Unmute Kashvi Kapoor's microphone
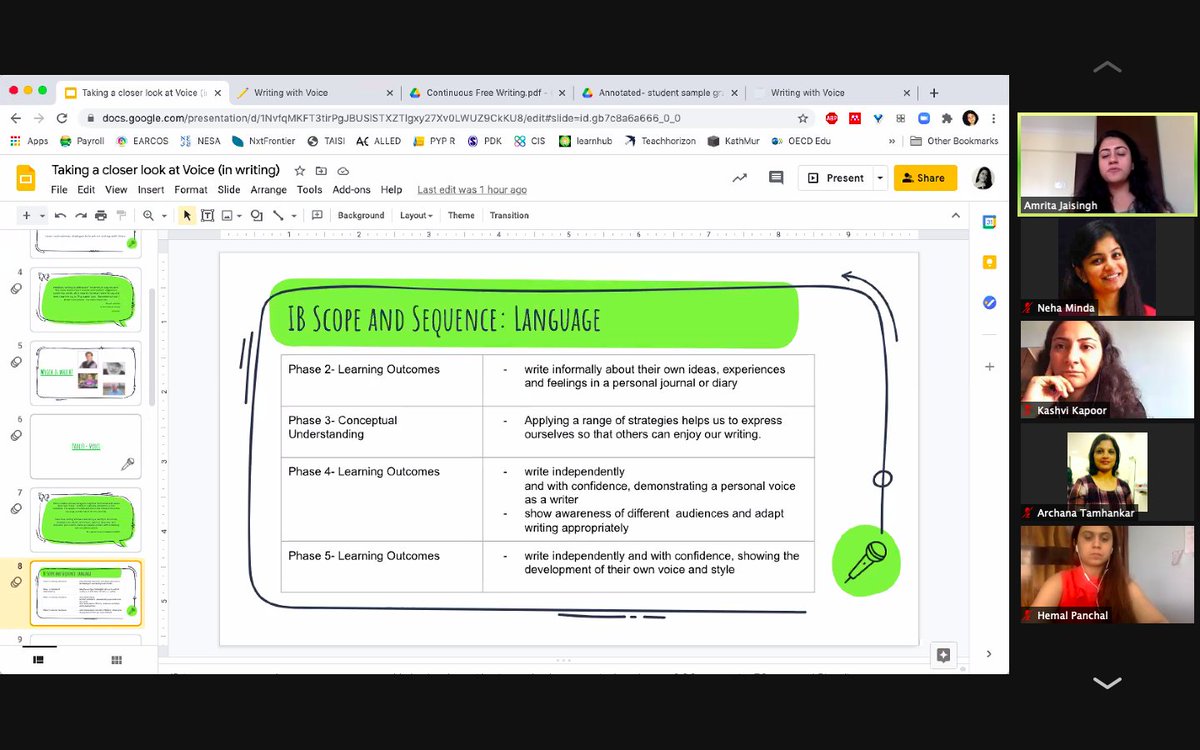1200x750 pixels. click(x=1029, y=410)
